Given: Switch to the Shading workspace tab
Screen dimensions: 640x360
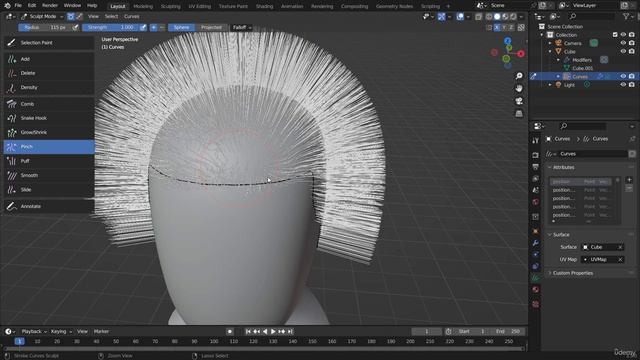Looking at the screenshot, I should 264,6.
